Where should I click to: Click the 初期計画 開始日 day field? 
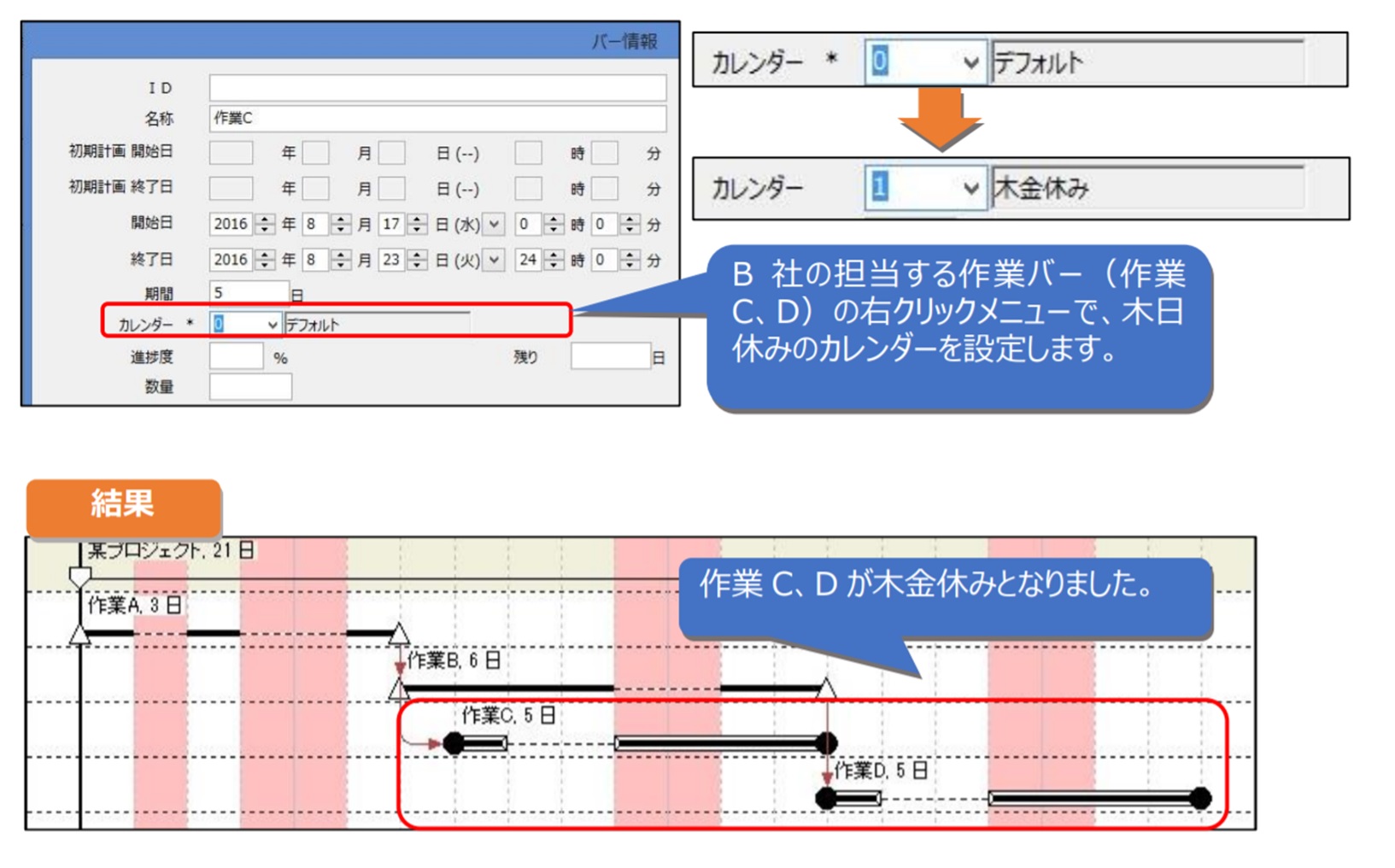[391, 153]
